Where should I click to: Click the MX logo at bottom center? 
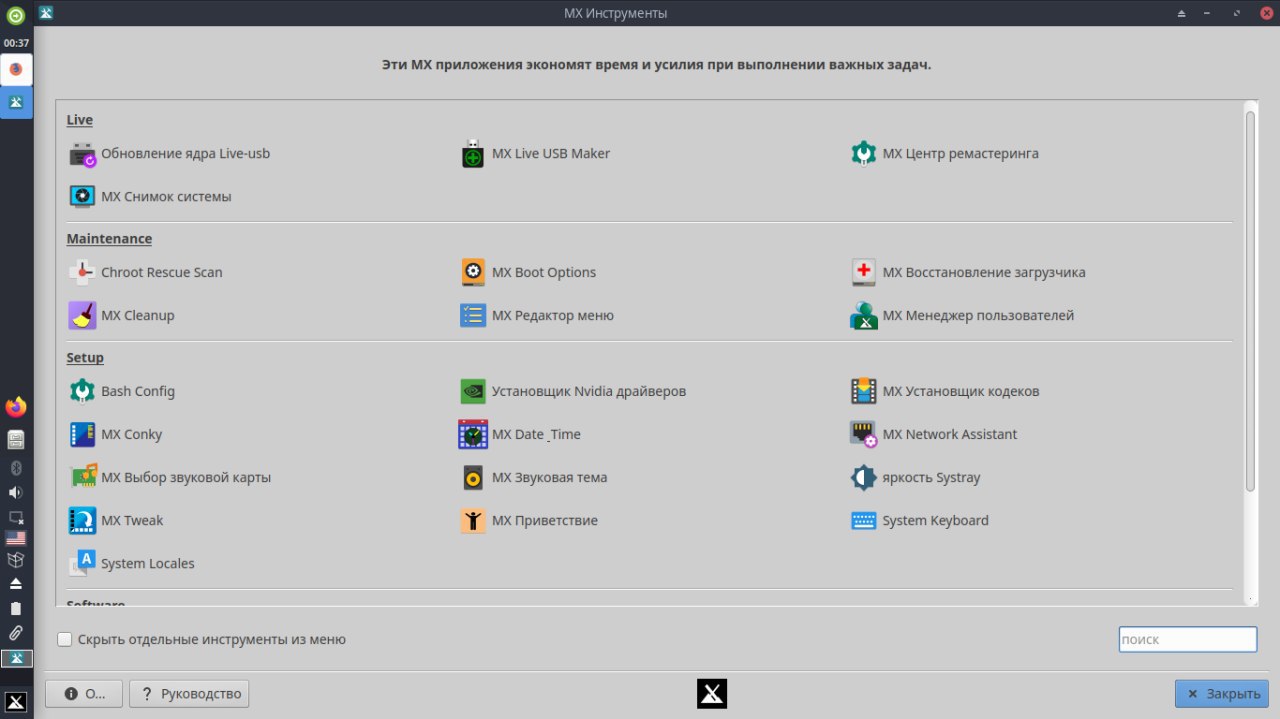coord(712,694)
